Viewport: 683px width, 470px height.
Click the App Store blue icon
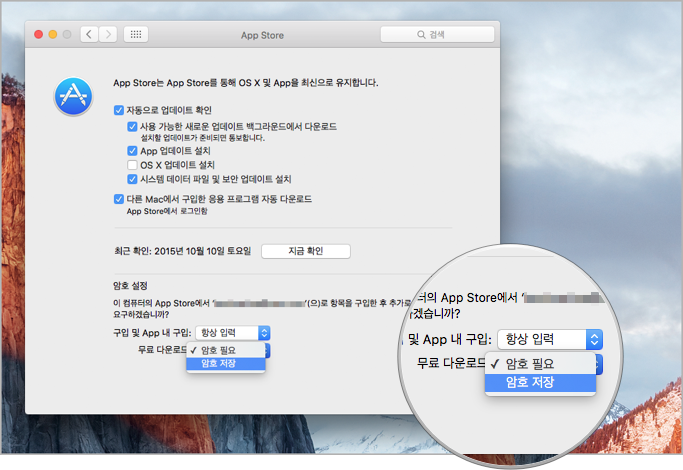click(x=73, y=96)
